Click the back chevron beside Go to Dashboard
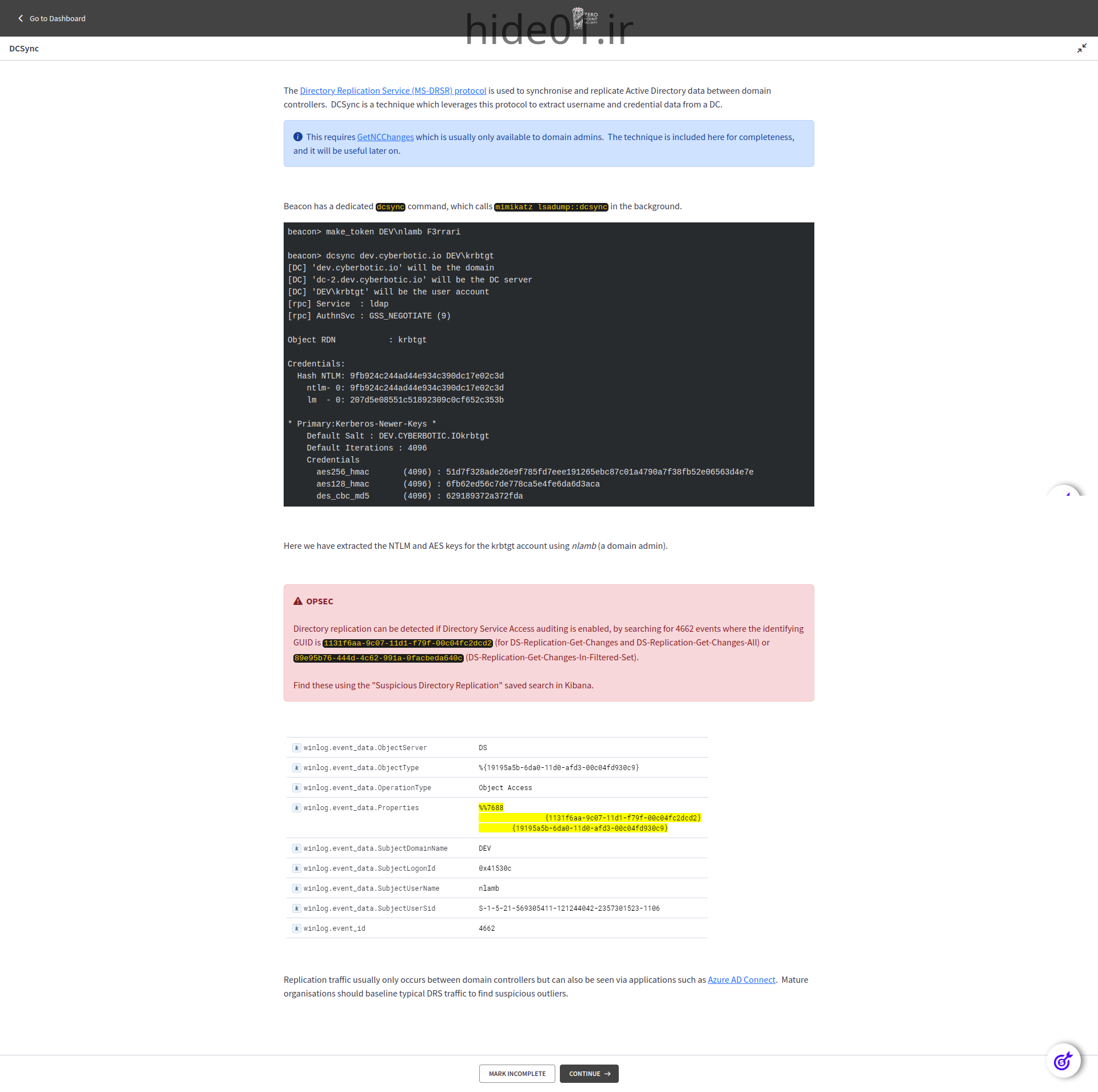The width and height of the screenshot is (1098, 1092). point(21,18)
